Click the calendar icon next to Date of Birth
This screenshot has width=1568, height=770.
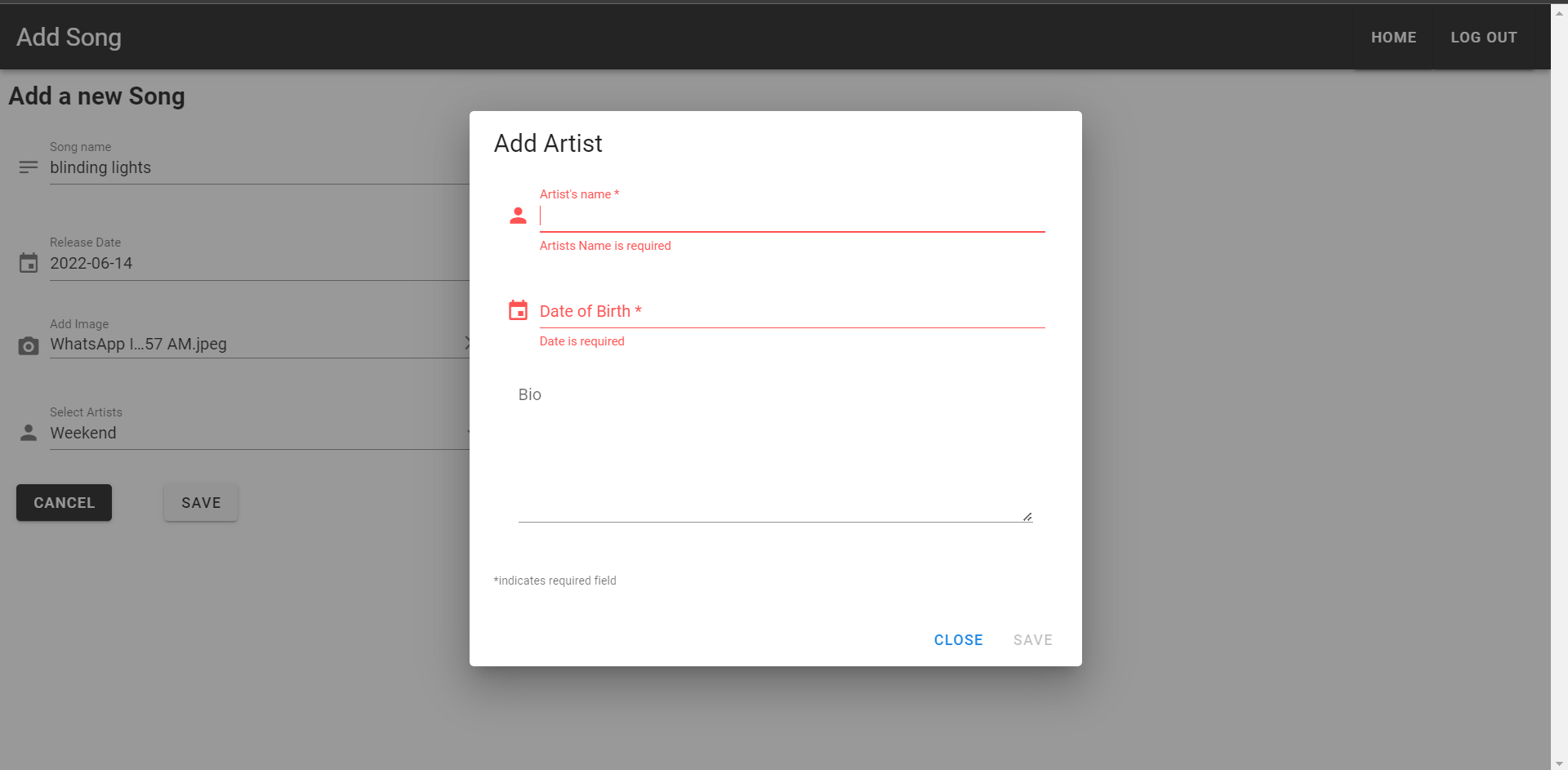tap(518, 310)
